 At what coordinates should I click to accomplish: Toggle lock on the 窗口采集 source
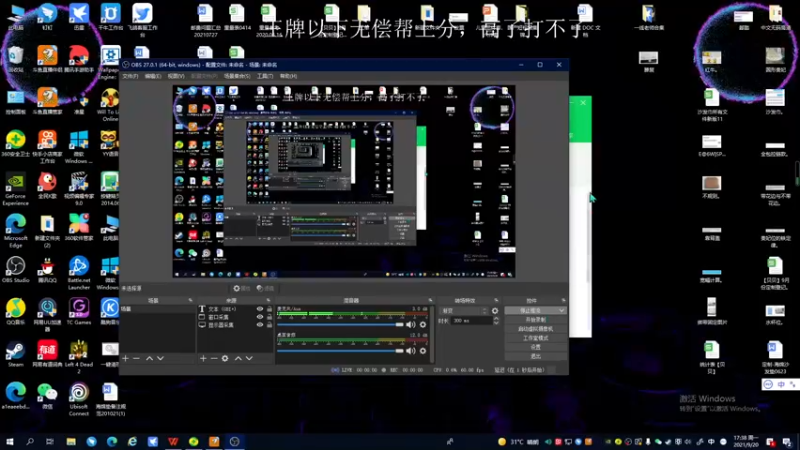269,317
